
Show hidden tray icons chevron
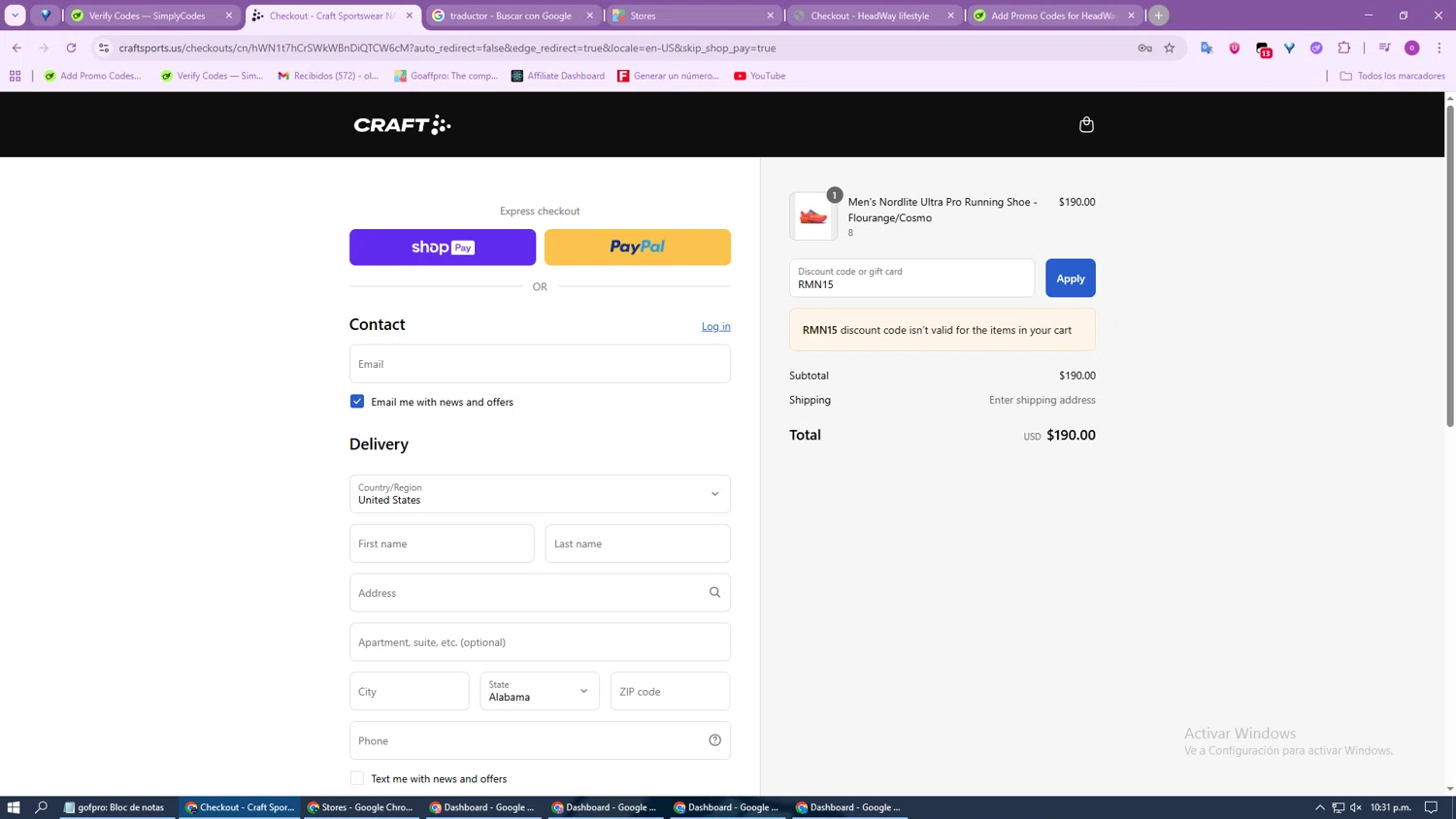tap(1320, 807)
